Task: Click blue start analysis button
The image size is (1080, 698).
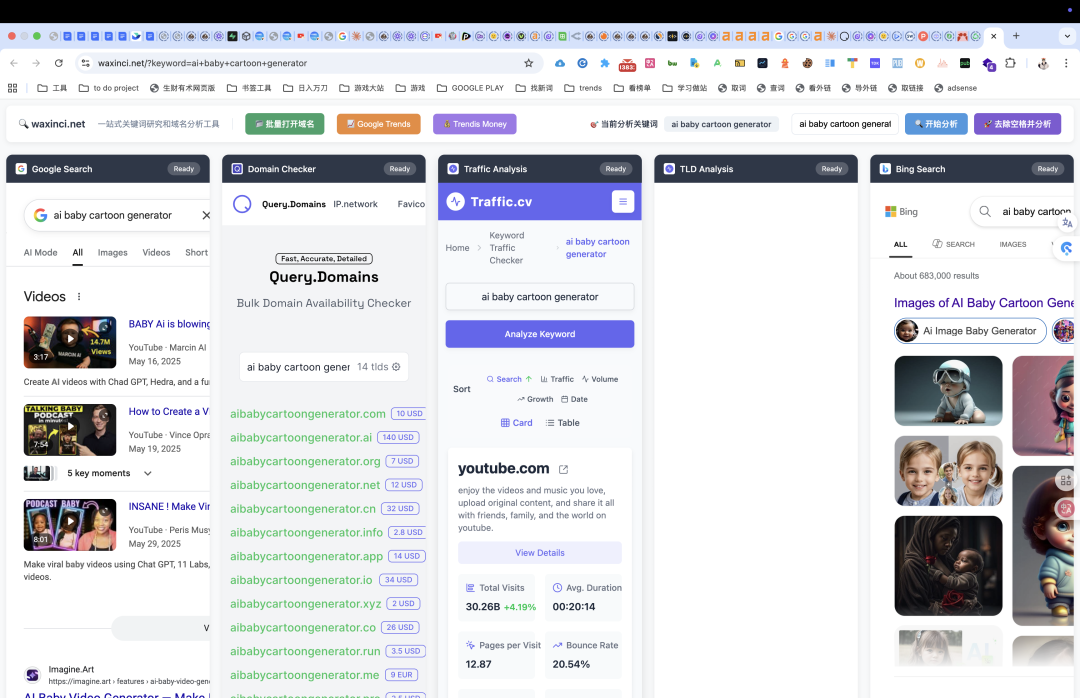Action: tap(936, 124)
